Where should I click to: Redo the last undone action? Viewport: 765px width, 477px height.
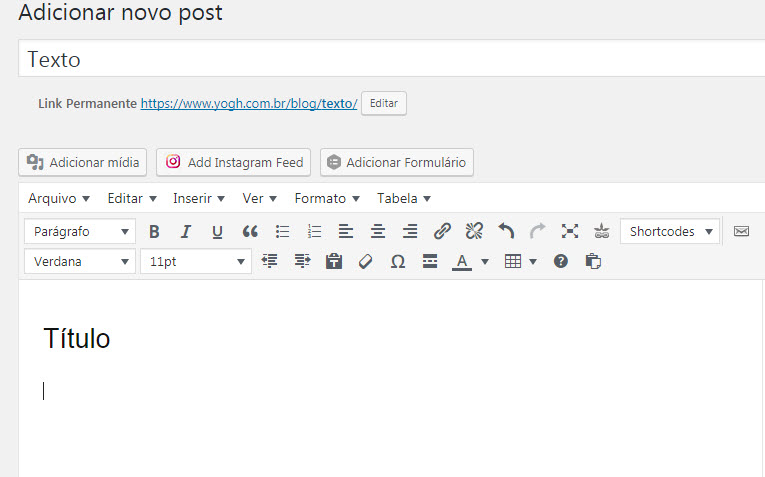(538, 231)
